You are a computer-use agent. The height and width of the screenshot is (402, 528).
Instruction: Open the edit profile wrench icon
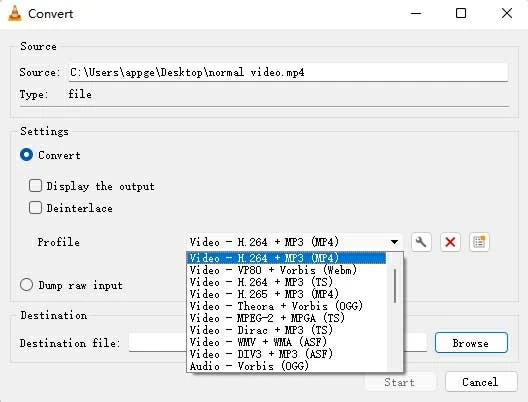421,242
